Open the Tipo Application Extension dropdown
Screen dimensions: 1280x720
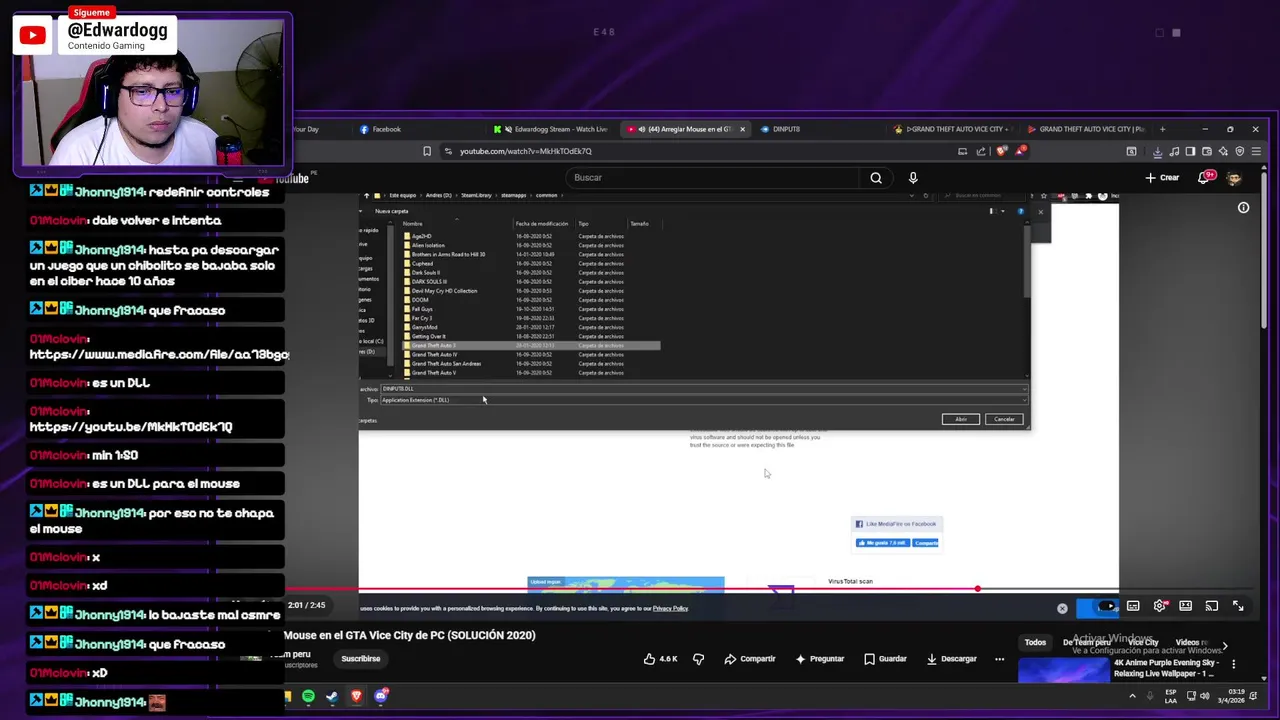pos(703,400)
